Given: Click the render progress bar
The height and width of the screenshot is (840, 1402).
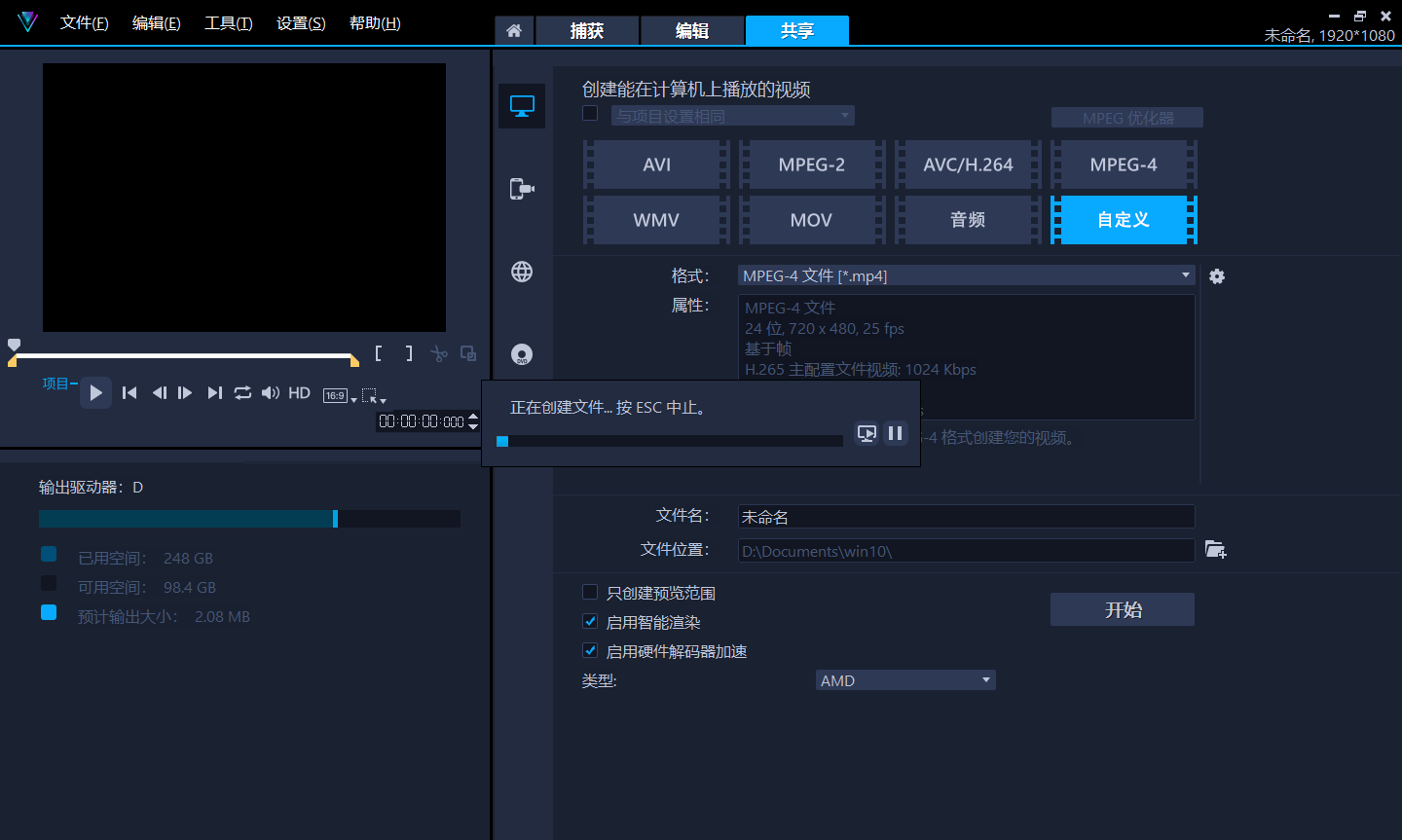Looking at the screenshot, I should [670, 441].
